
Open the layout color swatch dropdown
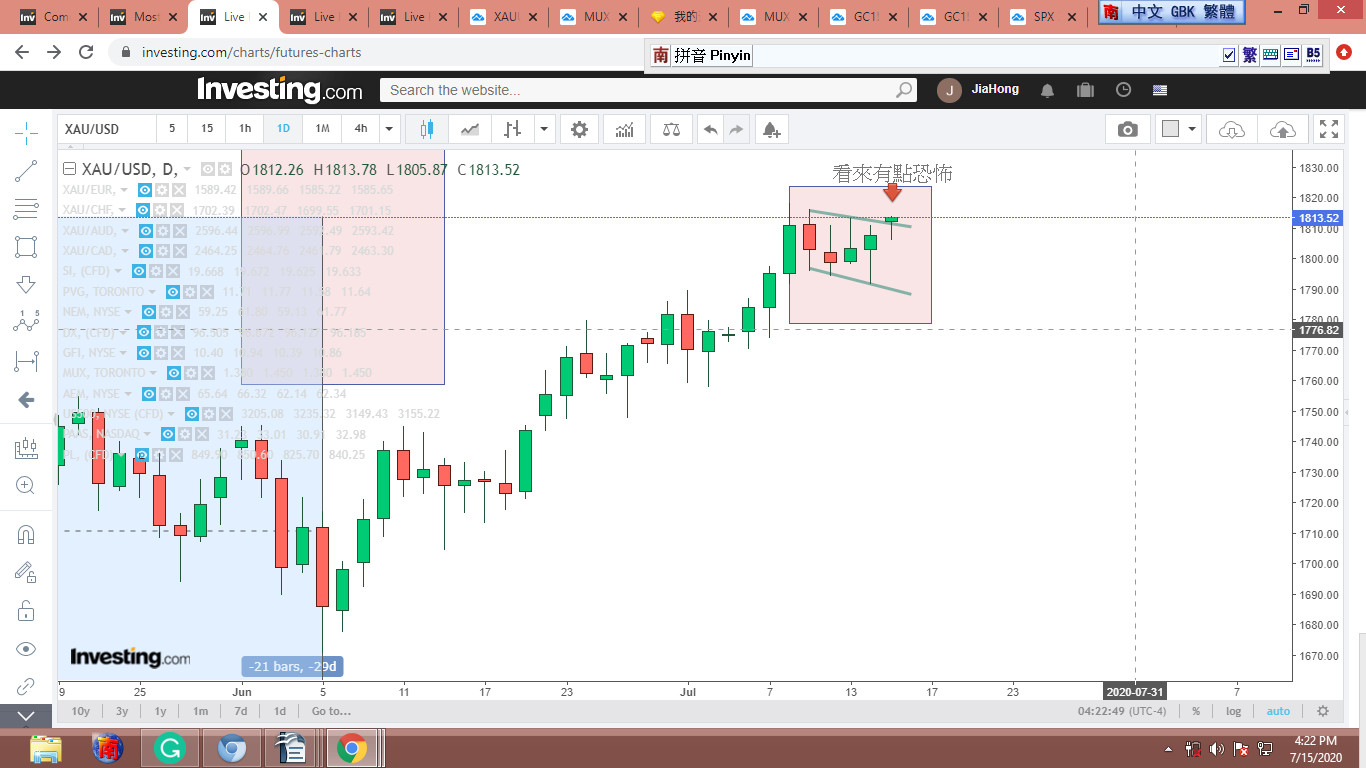(1191, 129)
